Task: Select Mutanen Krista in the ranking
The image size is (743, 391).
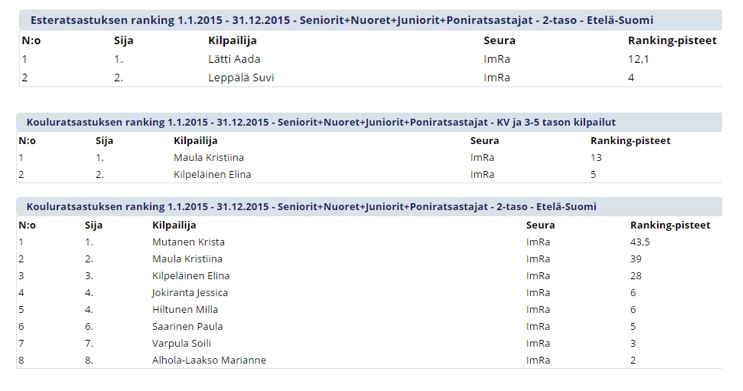Action: [x=188, y=242]
